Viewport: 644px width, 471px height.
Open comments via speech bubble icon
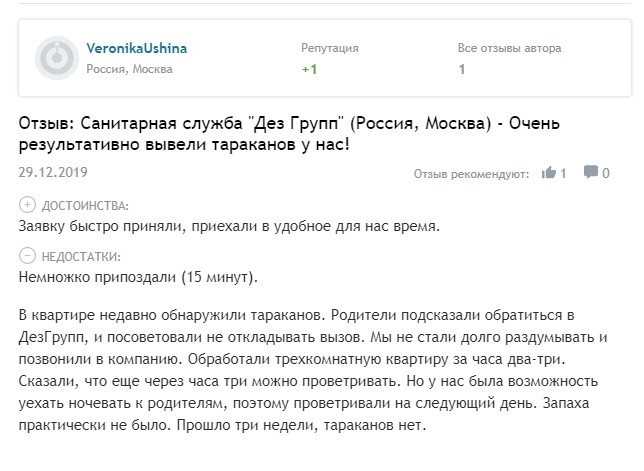tap(591, 173)
